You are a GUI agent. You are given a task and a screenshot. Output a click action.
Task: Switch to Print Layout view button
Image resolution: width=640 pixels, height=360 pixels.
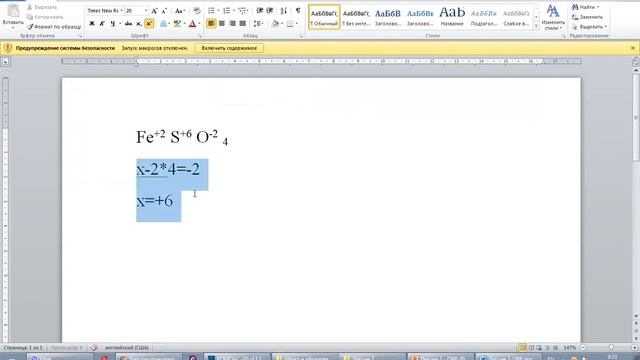[x=522, y=348]
